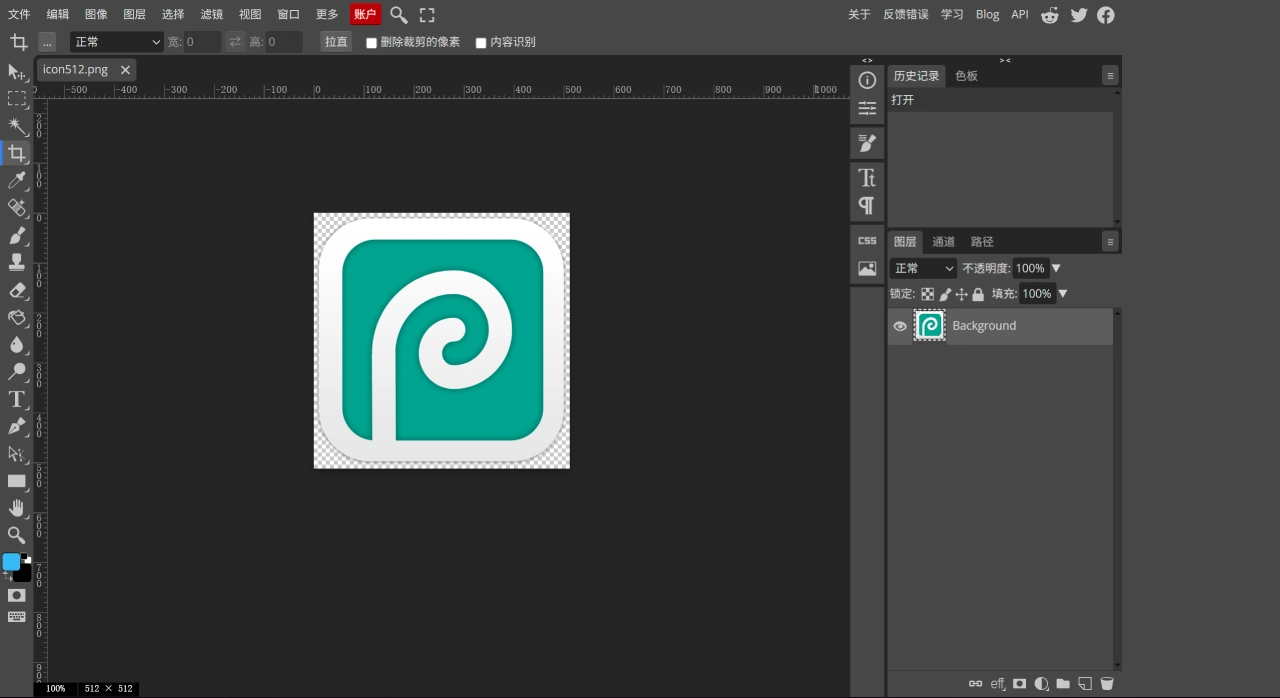
Task: Select the Spot Healing Brush tool
Action: pyautogui.click(x=16, y=208)
